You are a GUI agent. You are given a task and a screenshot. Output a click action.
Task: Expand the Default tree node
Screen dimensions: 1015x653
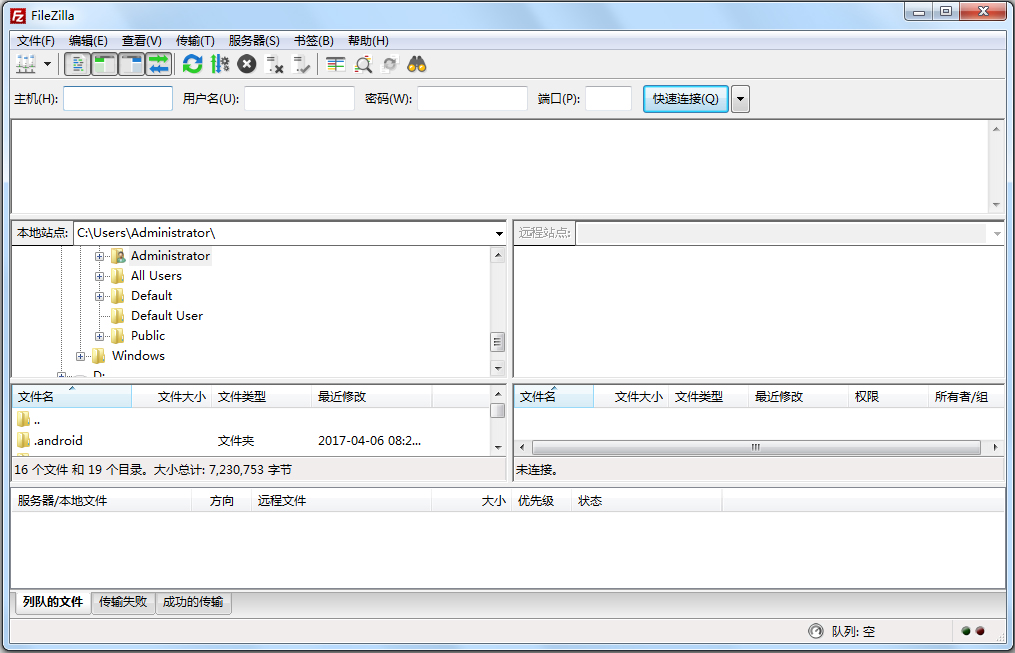click(x=99, y=296)
